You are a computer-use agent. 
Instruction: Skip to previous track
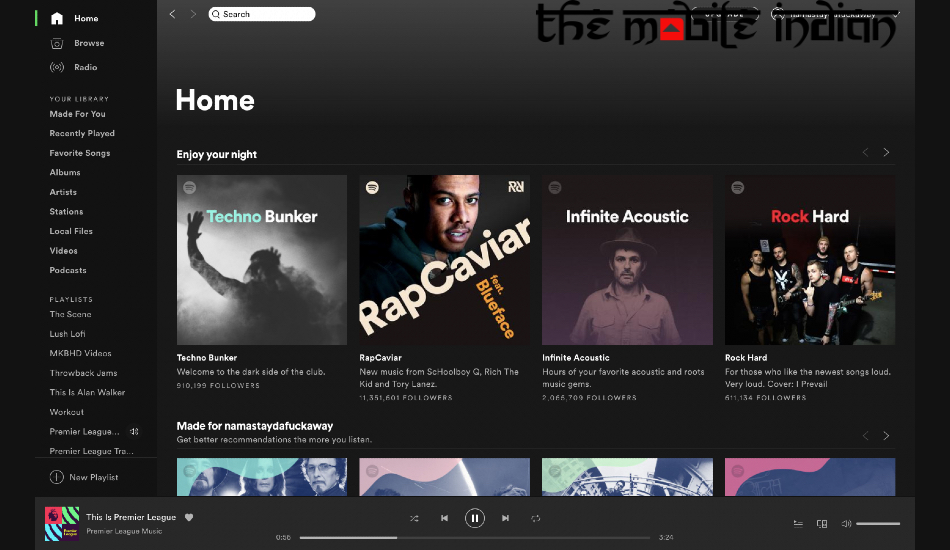[445, 519]
